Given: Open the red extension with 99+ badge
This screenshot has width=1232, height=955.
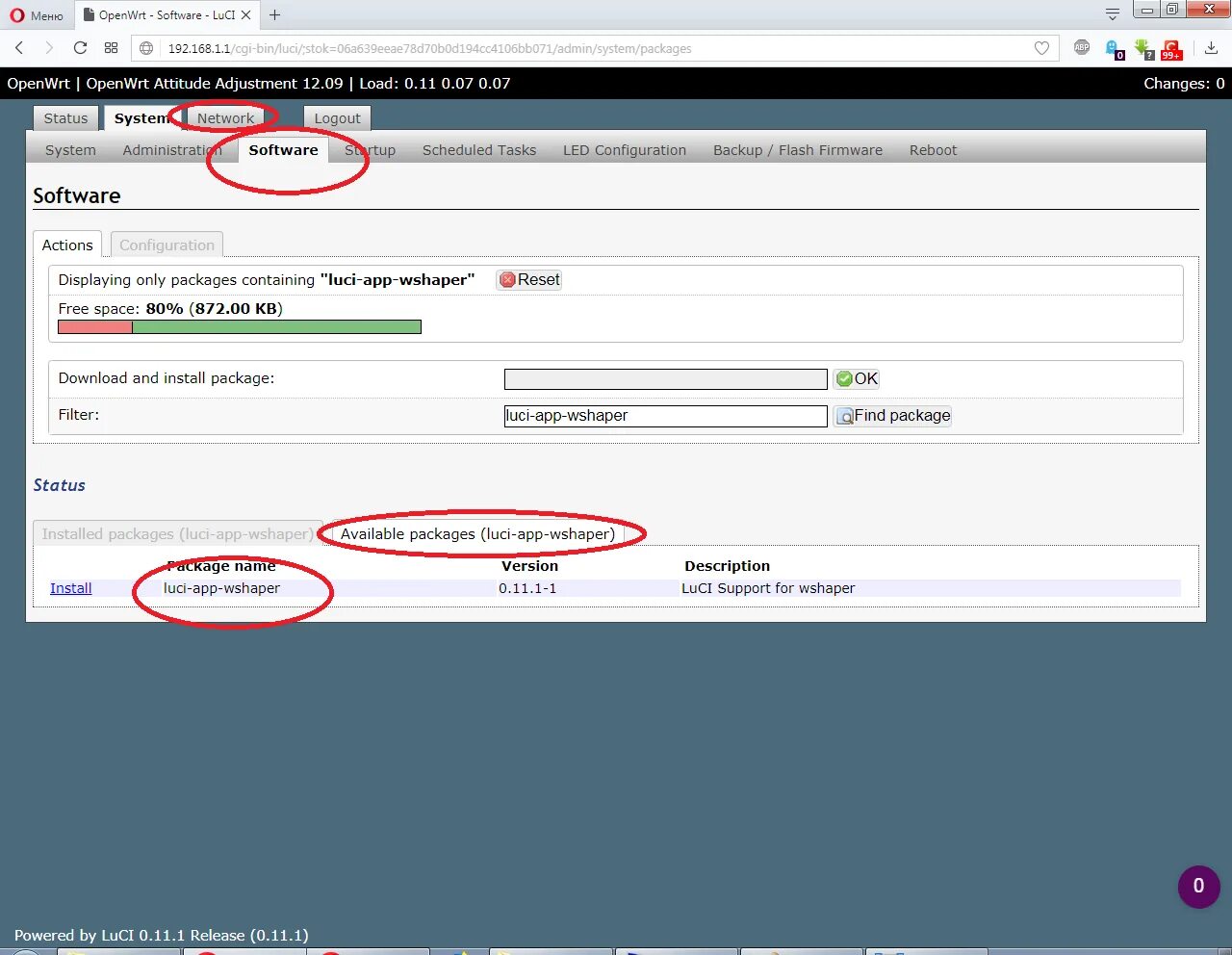Looking at the screenshot, I should 1171,49.
